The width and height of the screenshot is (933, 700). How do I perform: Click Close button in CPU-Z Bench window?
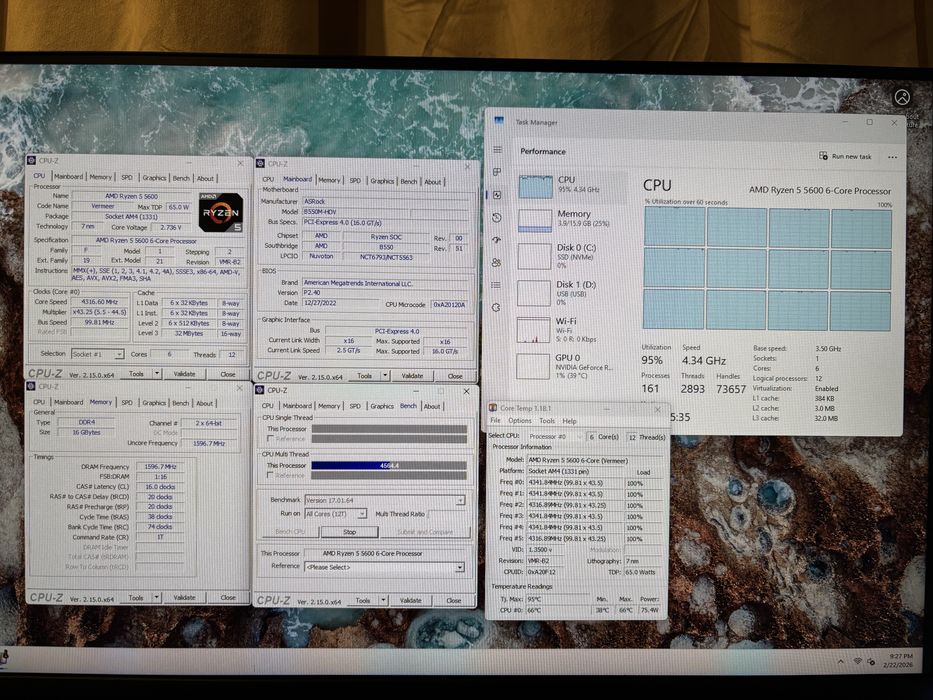453,601
